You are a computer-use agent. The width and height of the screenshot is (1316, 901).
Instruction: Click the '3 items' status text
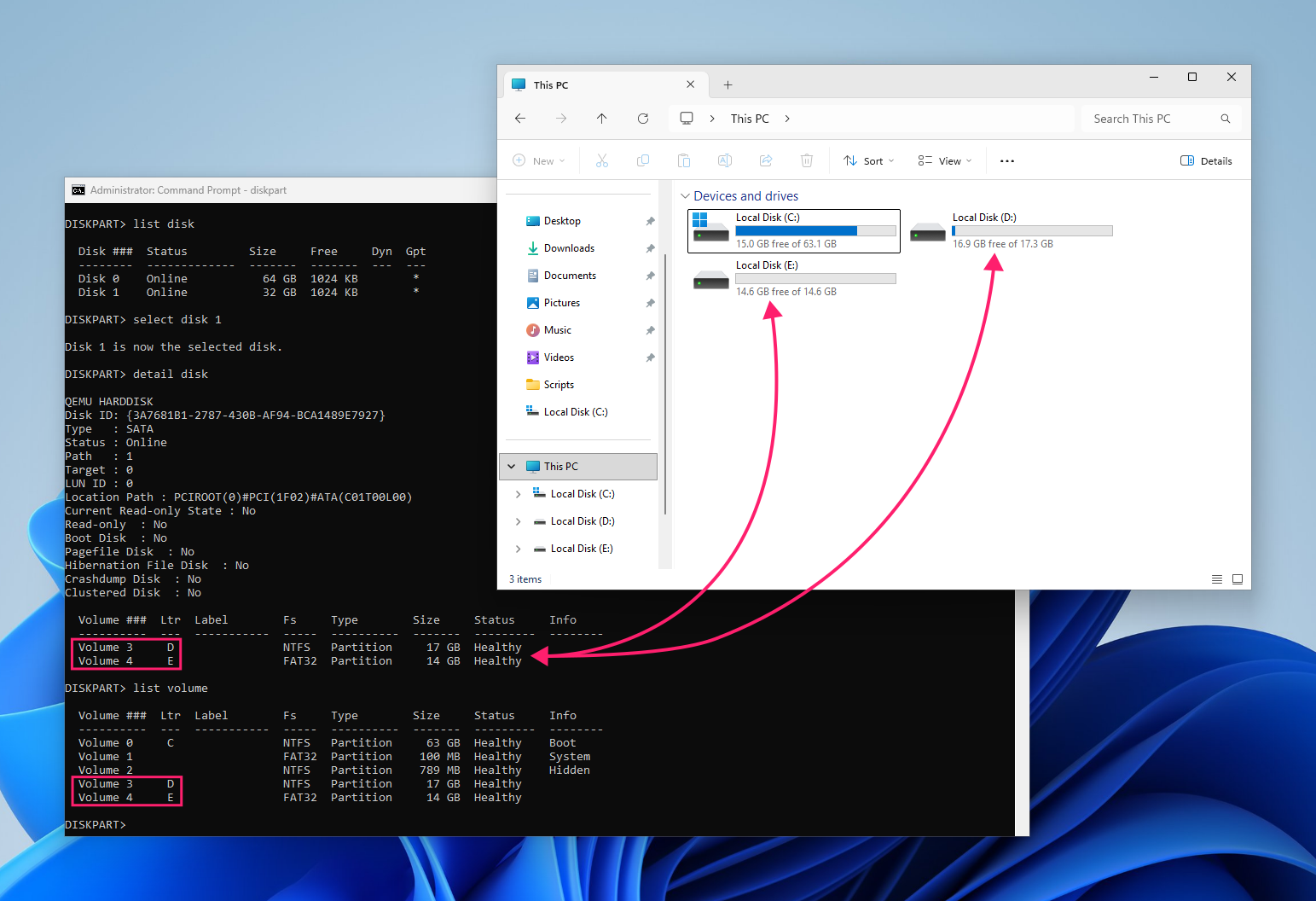(525, 579)
